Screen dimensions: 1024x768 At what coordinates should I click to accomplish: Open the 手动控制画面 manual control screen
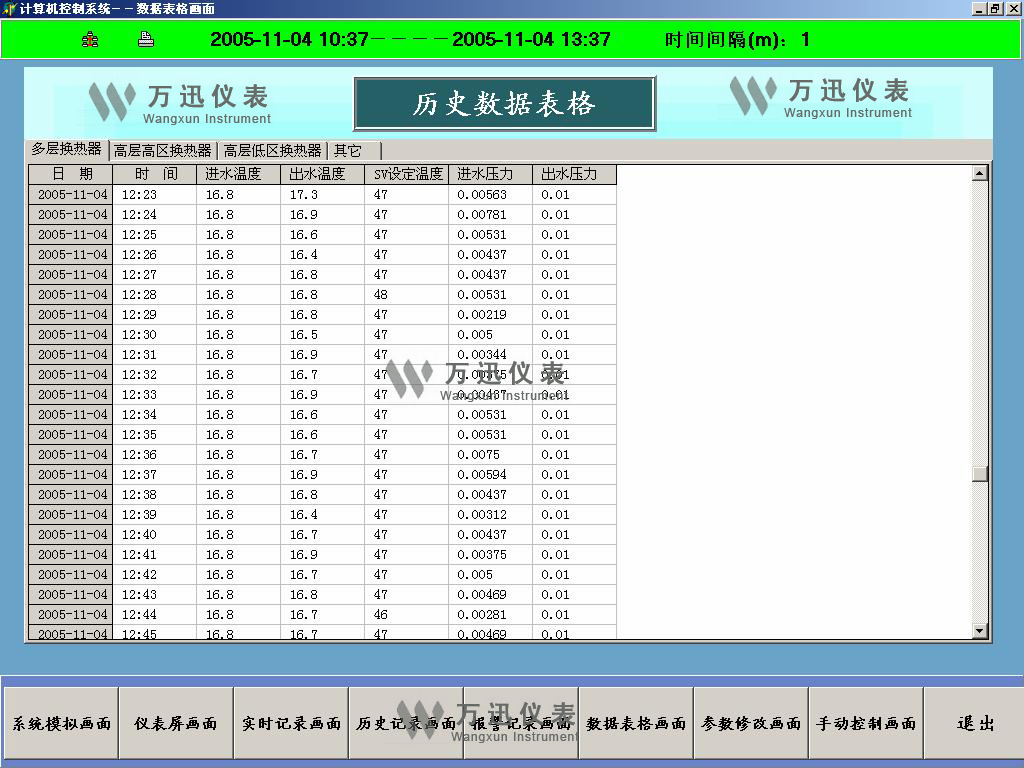click(x=865, y=722)
